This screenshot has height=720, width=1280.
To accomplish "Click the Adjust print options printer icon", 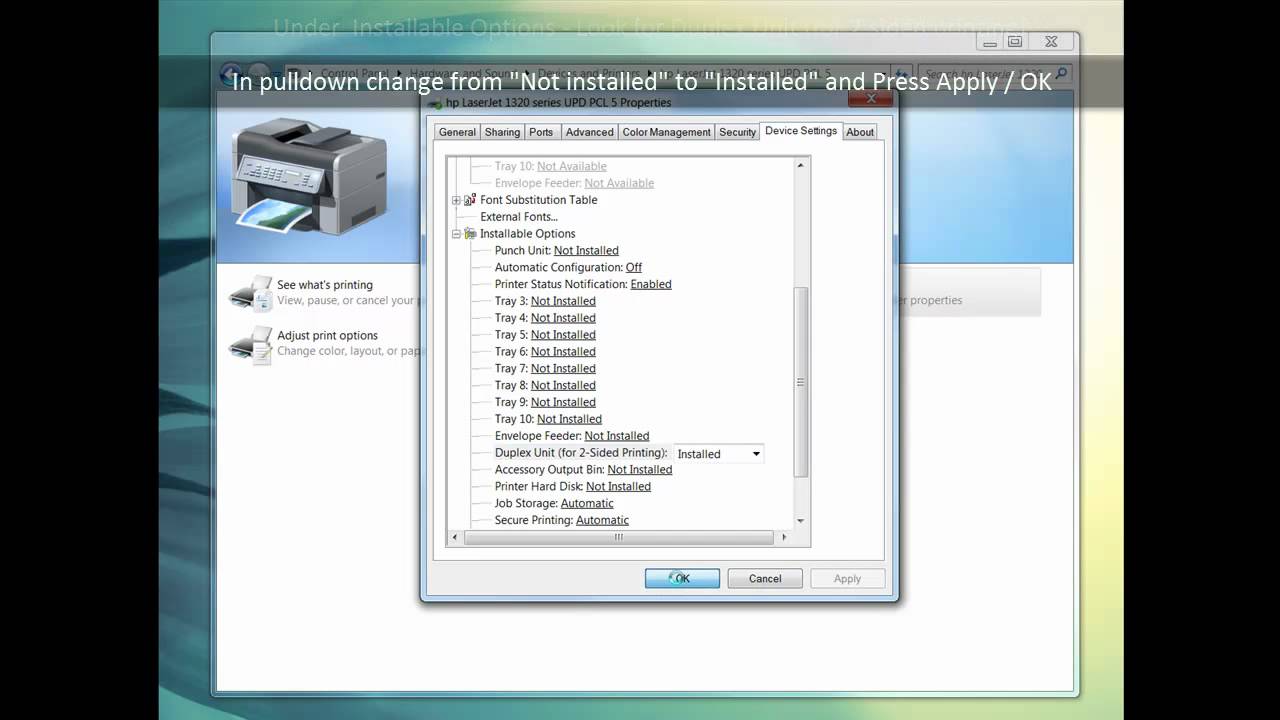I will pyautogui.click(x=250, y=344).
